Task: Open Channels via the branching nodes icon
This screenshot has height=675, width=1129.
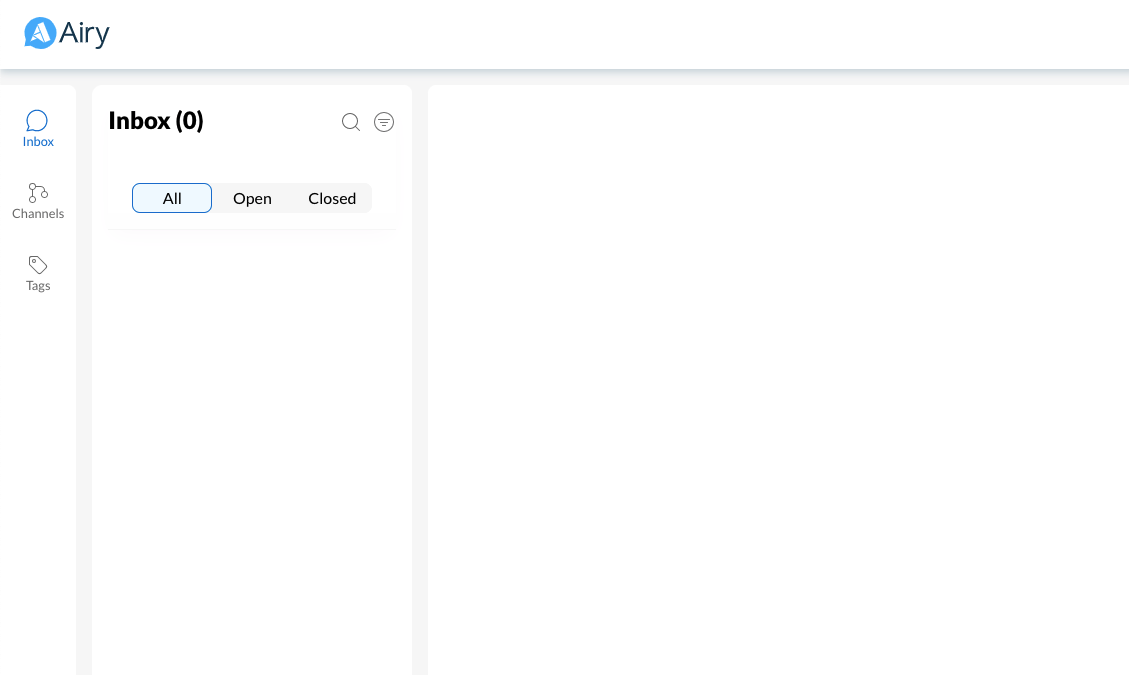Action: pyautogui.click(x=38, y=192)
